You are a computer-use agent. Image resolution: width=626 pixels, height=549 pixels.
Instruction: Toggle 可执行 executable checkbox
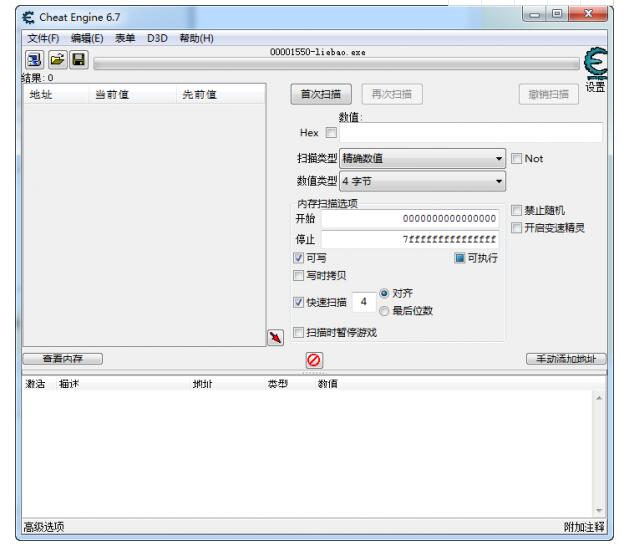[x=460, y=258]
